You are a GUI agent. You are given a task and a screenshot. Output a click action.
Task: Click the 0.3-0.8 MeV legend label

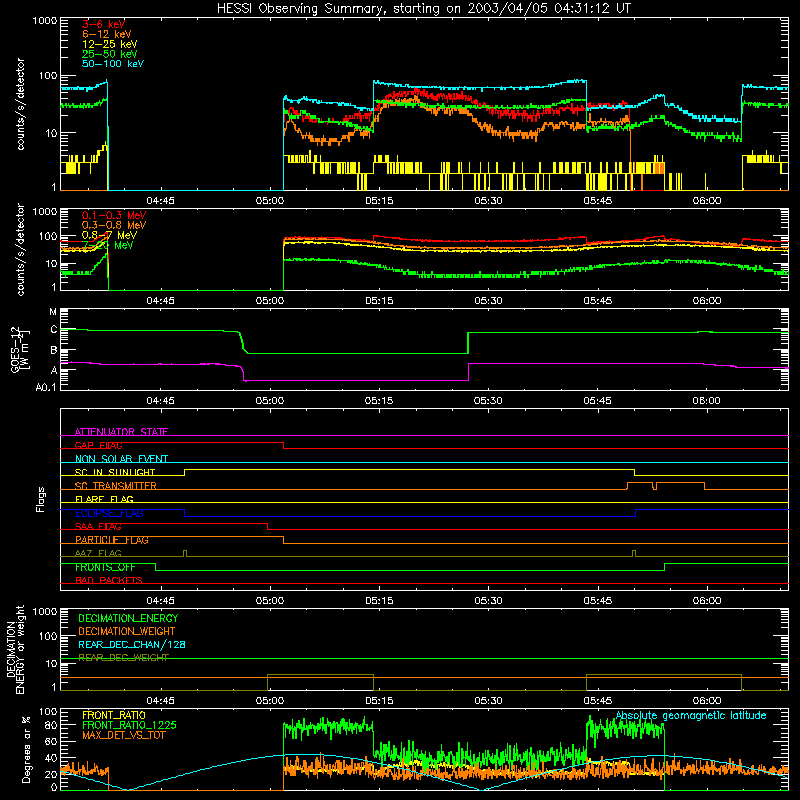pos(114,225)
